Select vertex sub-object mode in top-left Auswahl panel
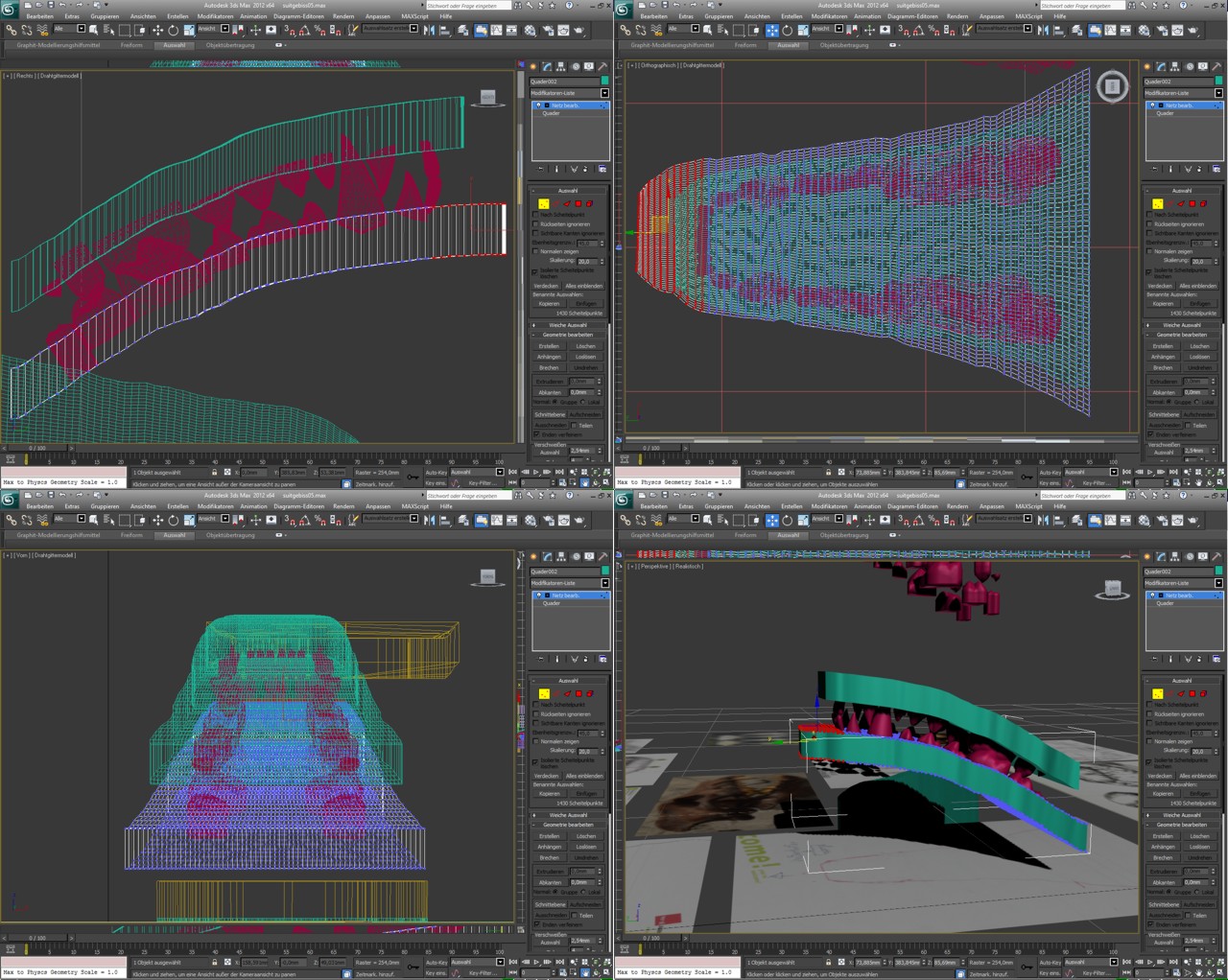Screen dimensions: 1228x980 (543, 203)
